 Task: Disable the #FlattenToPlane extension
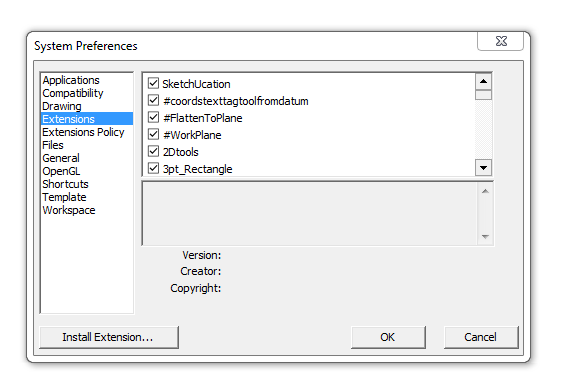tap(153, 117)
